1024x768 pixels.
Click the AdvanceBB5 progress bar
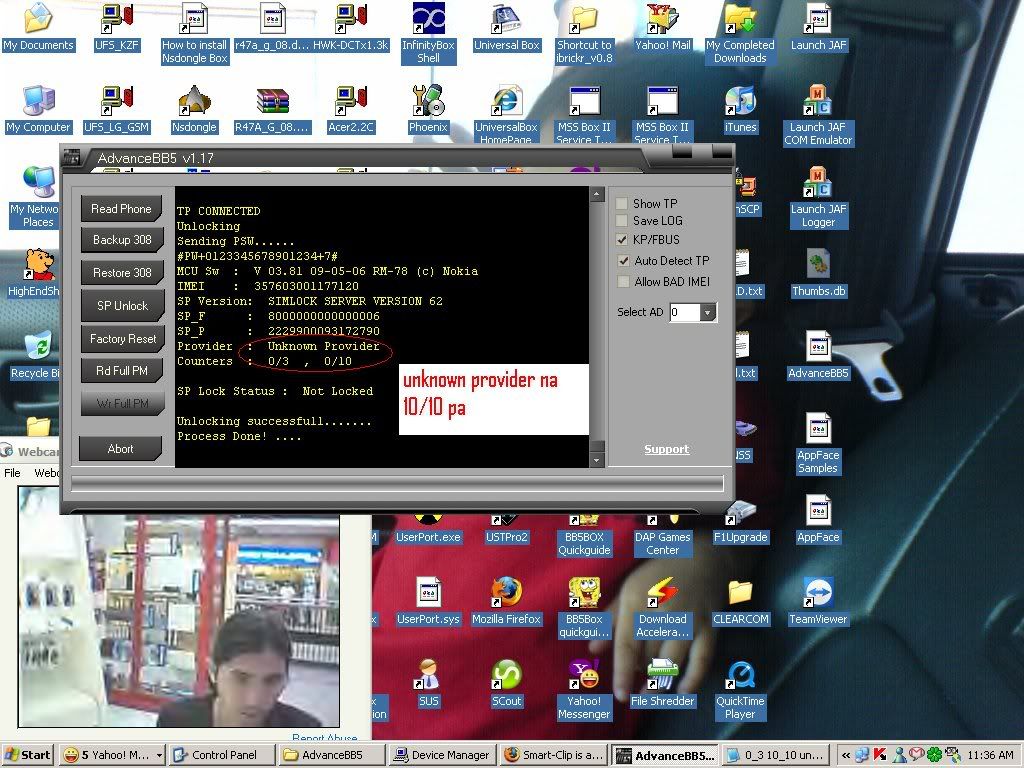coord(397,483)
